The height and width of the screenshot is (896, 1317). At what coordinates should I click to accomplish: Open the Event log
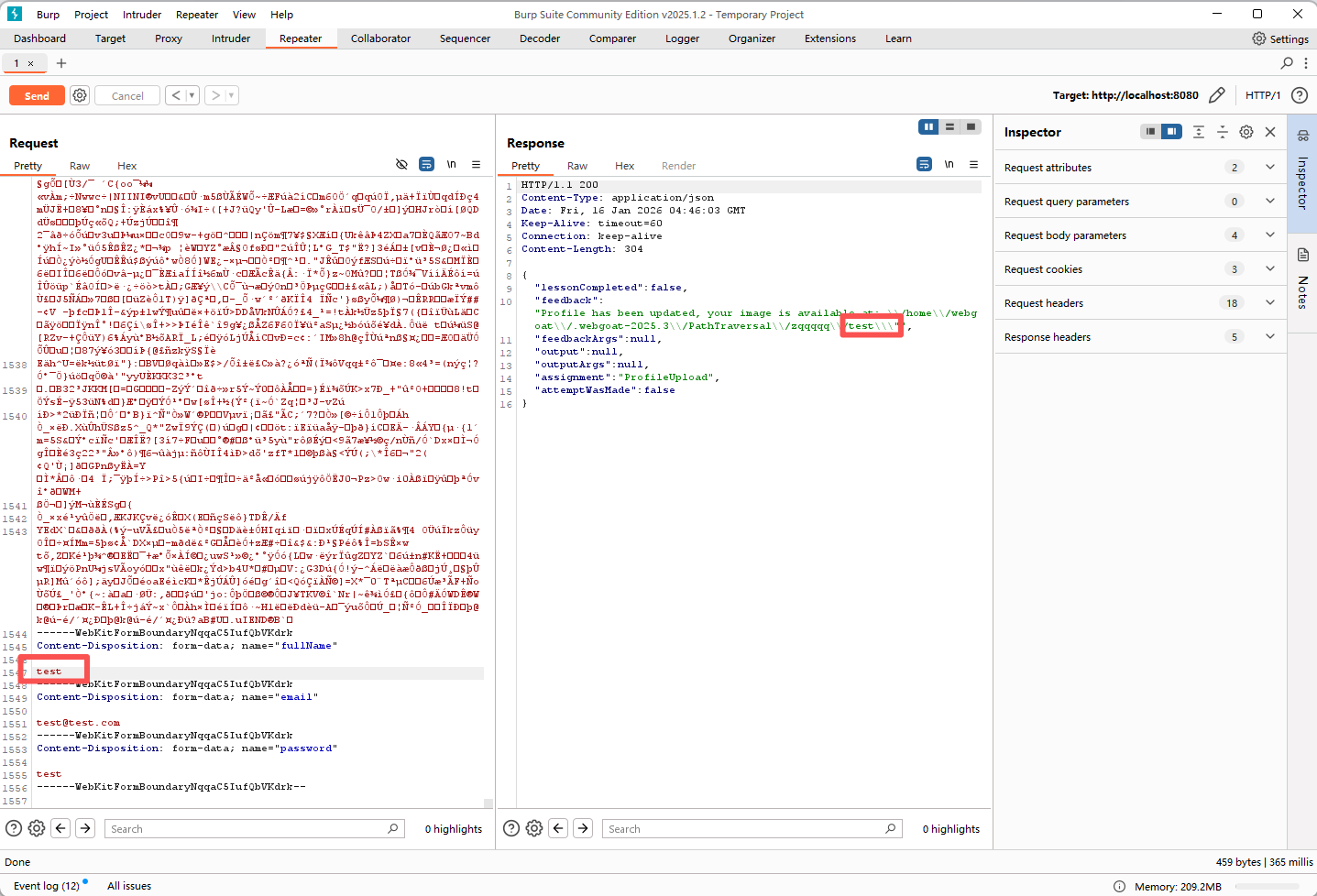[46, 886]
